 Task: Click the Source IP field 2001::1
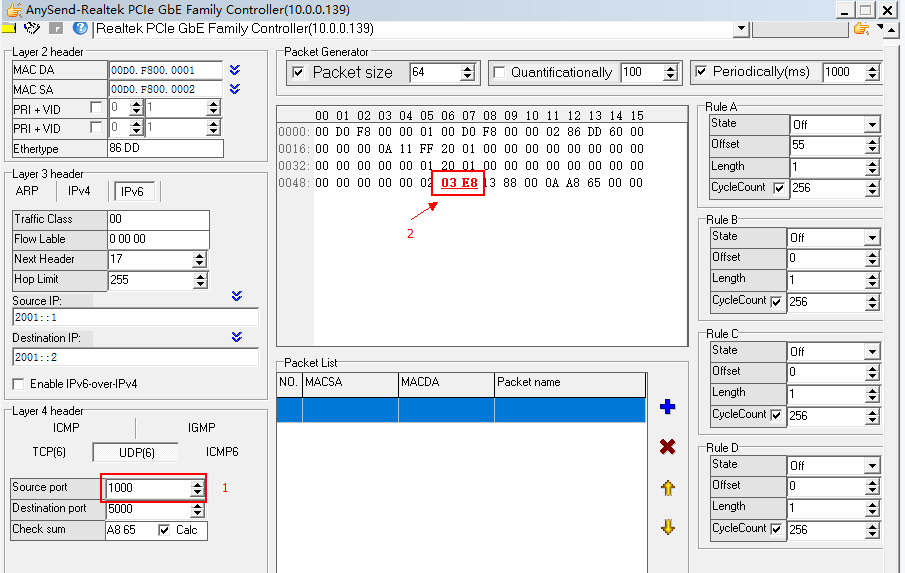click(x=136, y=317)
